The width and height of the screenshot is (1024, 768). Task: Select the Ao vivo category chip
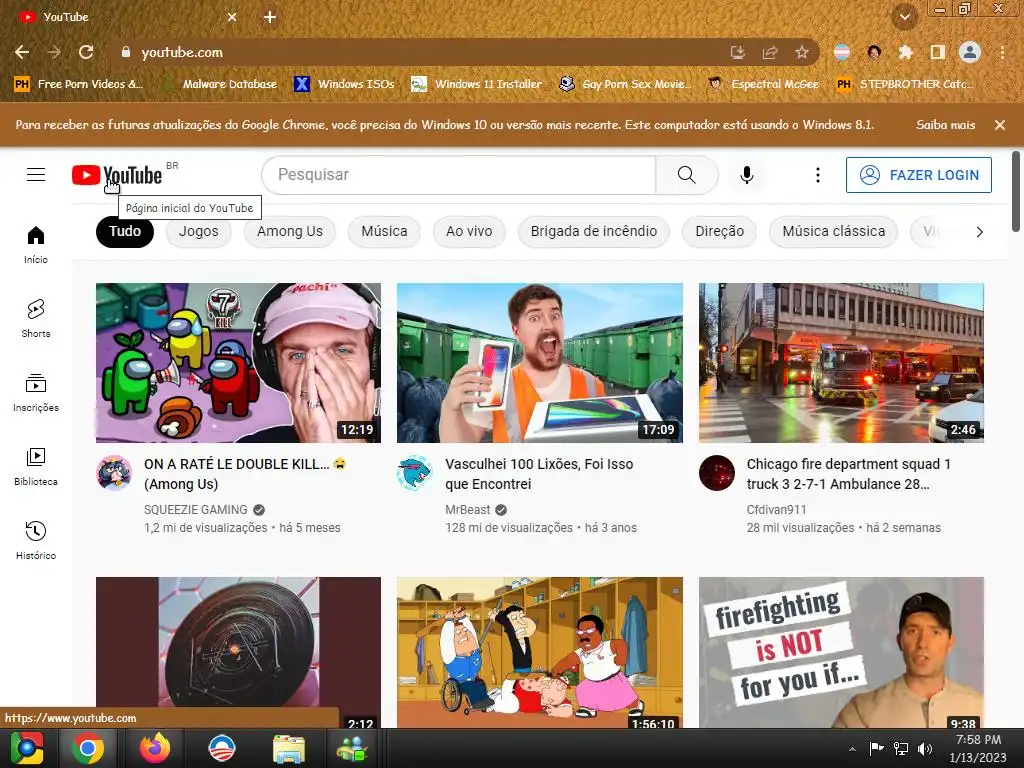(469, 232)
